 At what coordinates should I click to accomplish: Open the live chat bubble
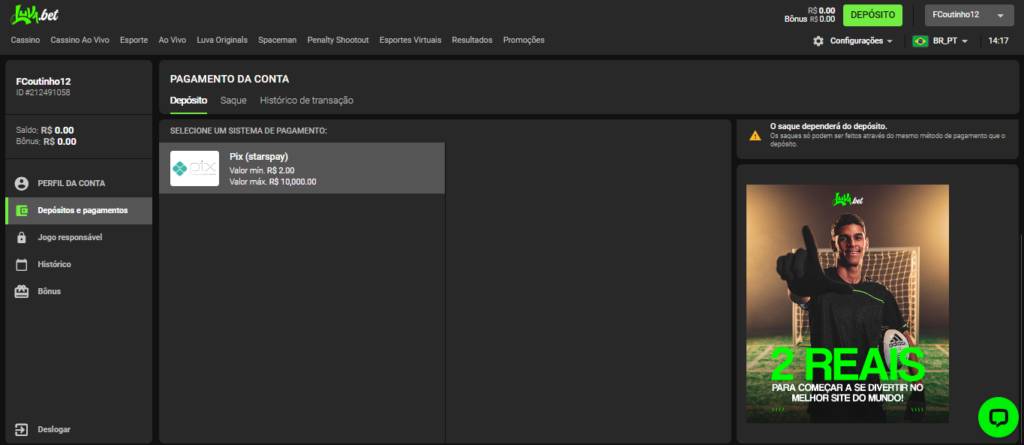[x=997, y=417]
